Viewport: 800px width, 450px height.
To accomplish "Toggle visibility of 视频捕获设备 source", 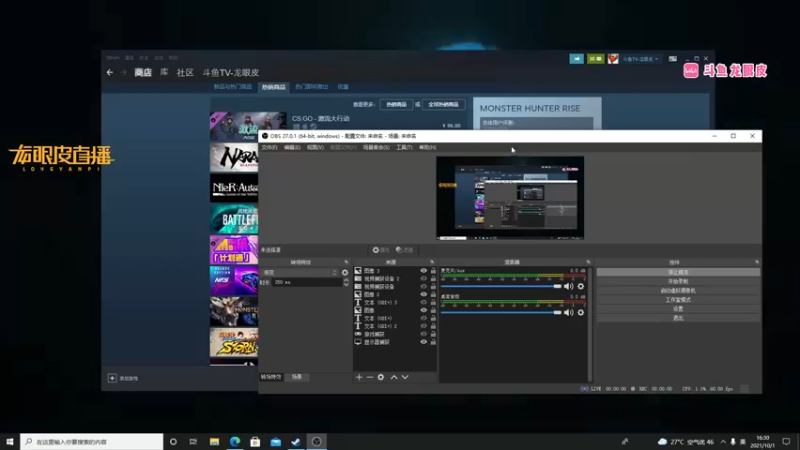I will click(423, 287).
